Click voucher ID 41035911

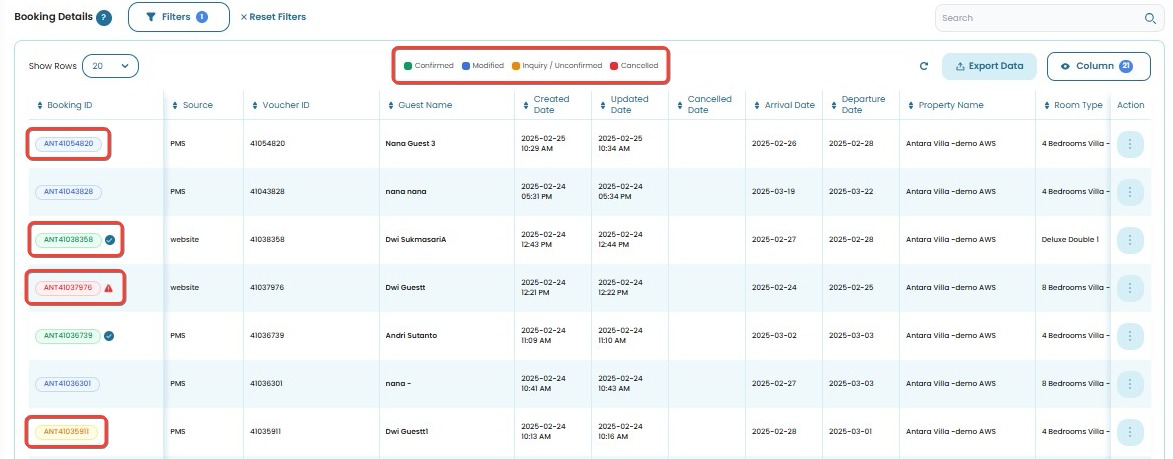266,431
